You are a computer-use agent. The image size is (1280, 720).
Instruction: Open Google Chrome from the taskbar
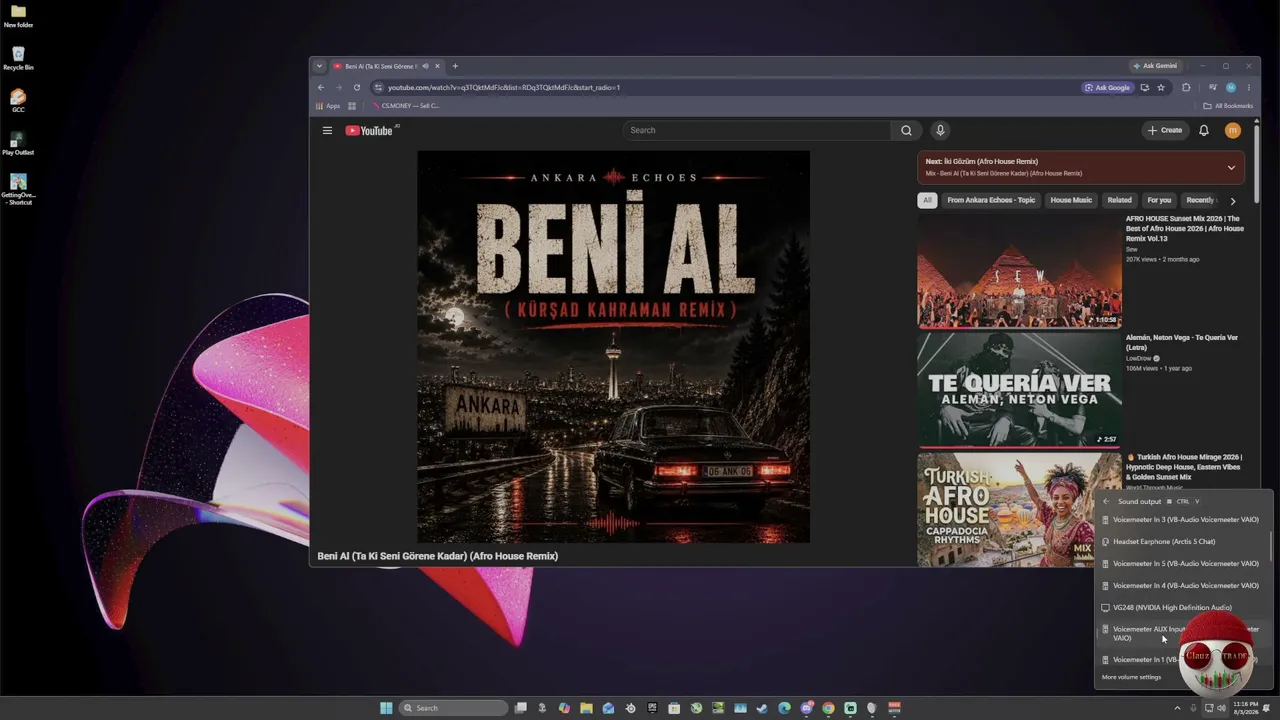click(828, 708)
